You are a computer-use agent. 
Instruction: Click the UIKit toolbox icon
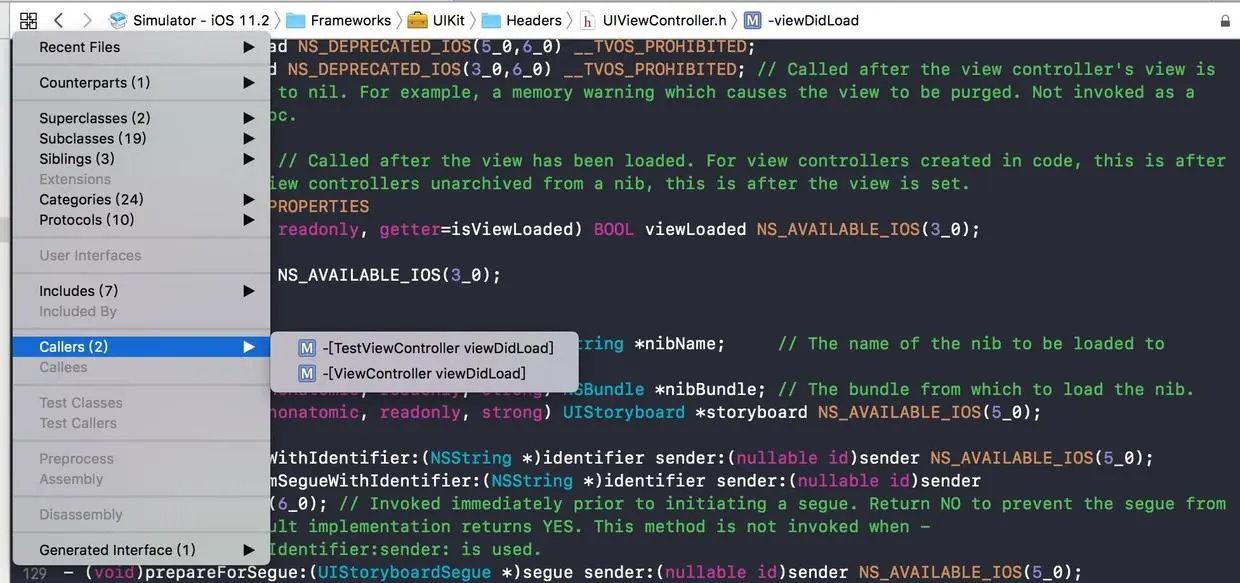(417, 20)
